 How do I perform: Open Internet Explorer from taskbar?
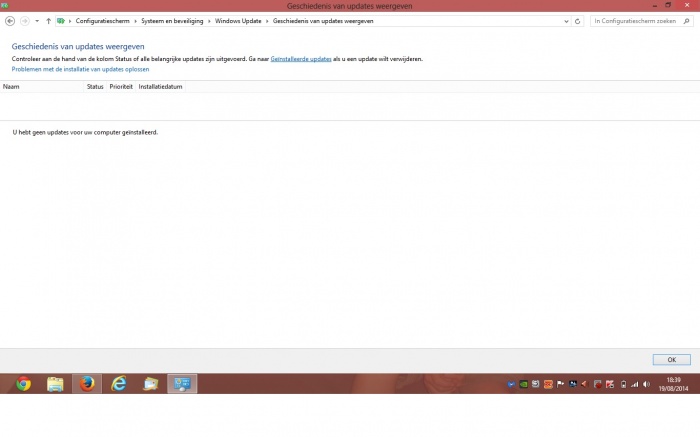pyautogui.click(x=119, y=384)
